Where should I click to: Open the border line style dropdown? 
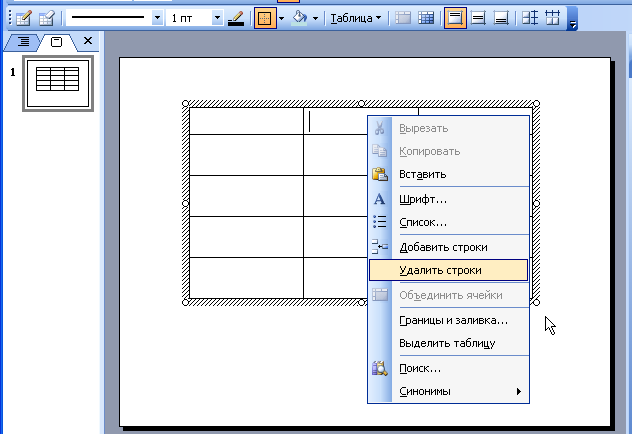point(157,18)
